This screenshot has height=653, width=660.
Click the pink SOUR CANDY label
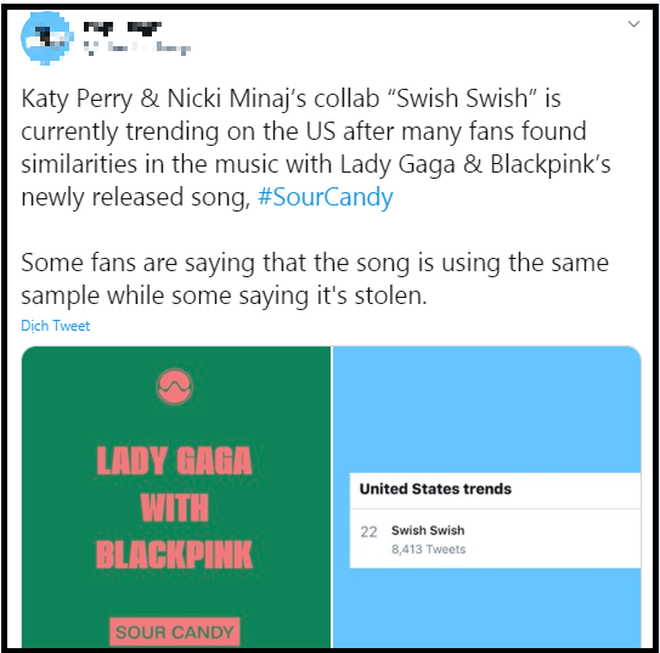(174, 632)
